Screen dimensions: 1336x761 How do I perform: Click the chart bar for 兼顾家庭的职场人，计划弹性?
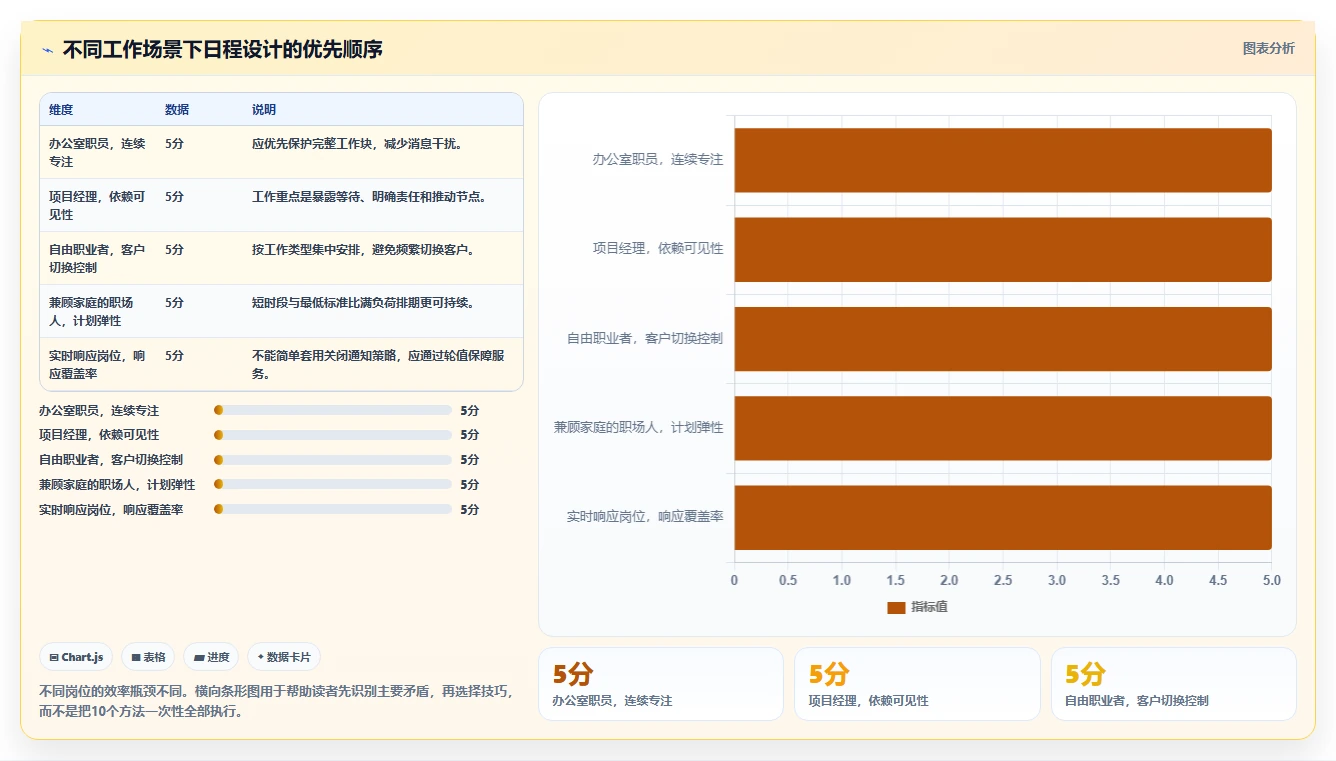point(1003,428)
